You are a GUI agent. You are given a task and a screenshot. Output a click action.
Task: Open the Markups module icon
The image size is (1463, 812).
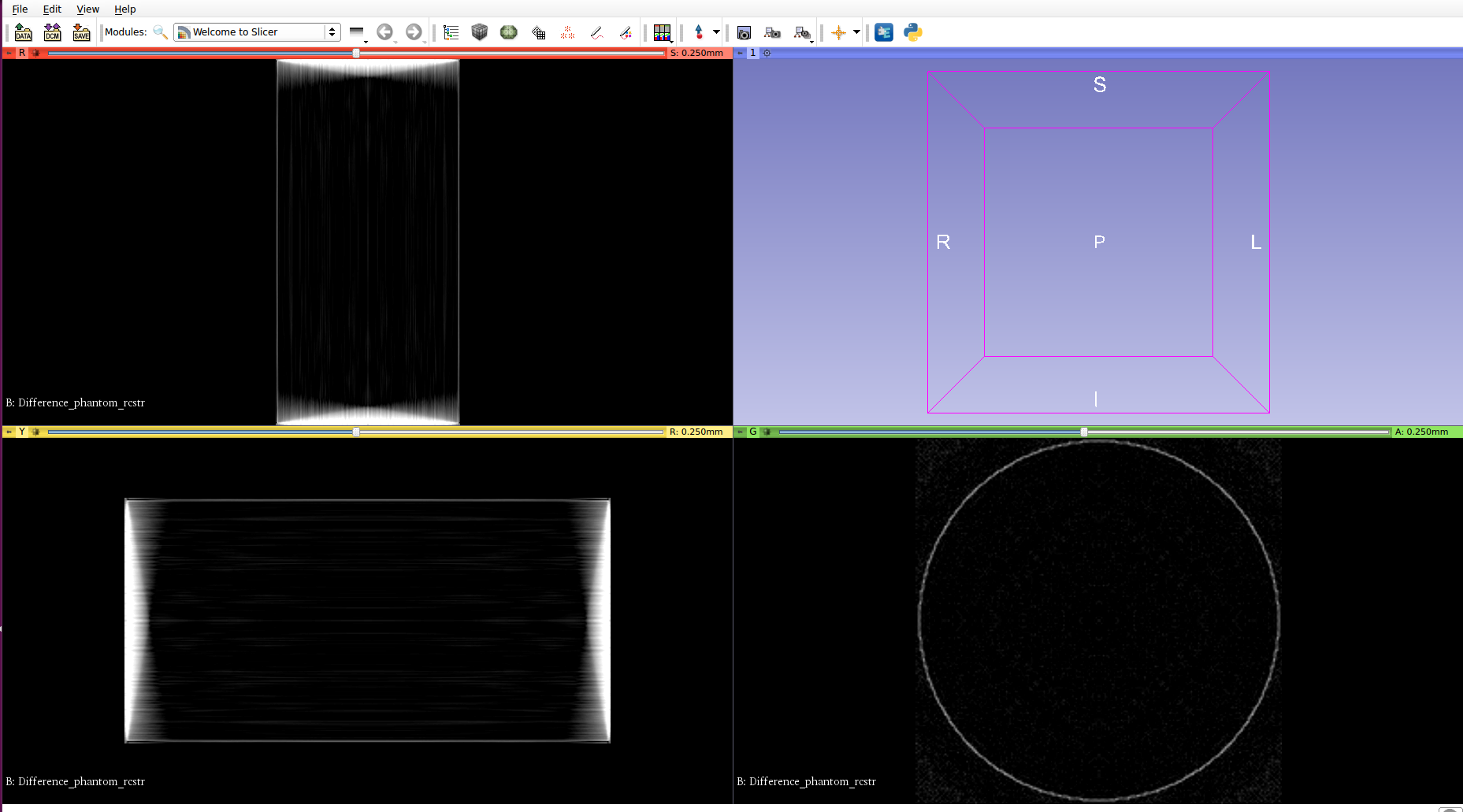tap(567, 32)
